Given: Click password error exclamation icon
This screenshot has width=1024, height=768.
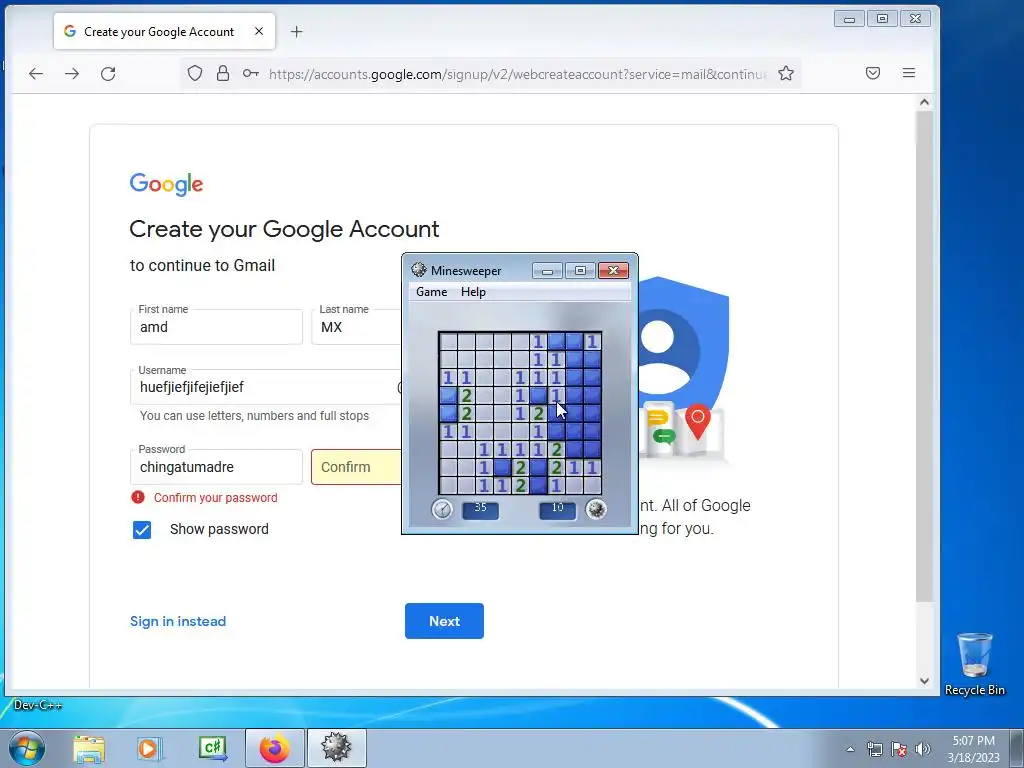Looking at the screenshot, I should (x=138, y=498).
